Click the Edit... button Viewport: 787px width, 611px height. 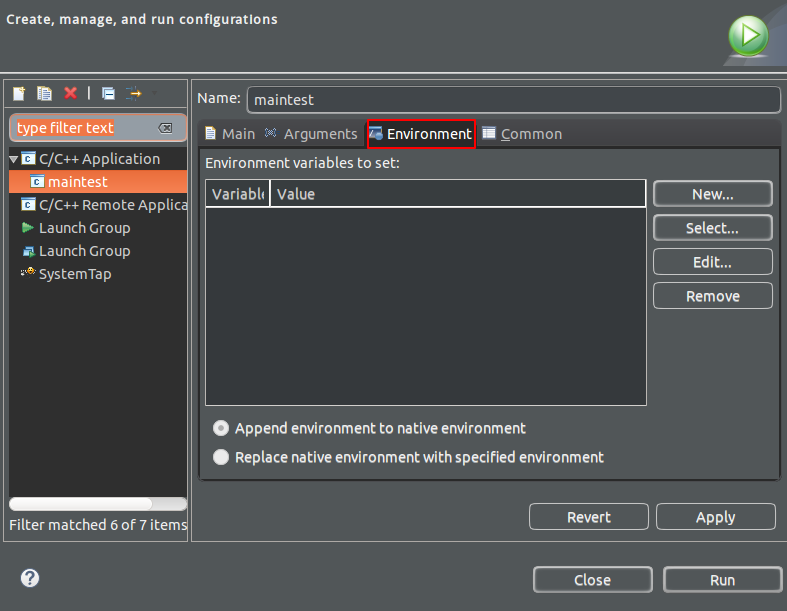point(713,262)
